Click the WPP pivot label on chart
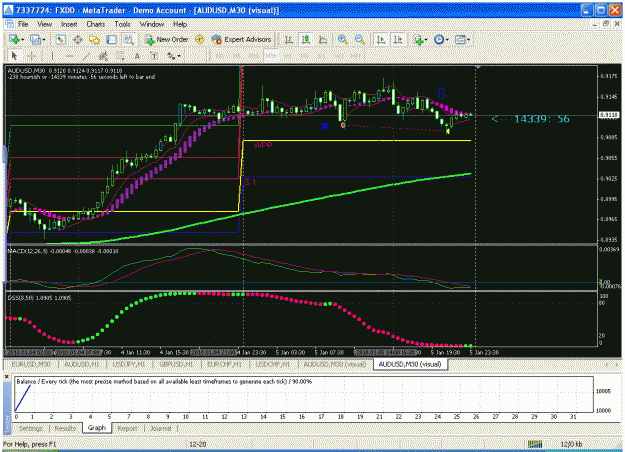This screenshot has width=625, height=452. tap(263, 145)
